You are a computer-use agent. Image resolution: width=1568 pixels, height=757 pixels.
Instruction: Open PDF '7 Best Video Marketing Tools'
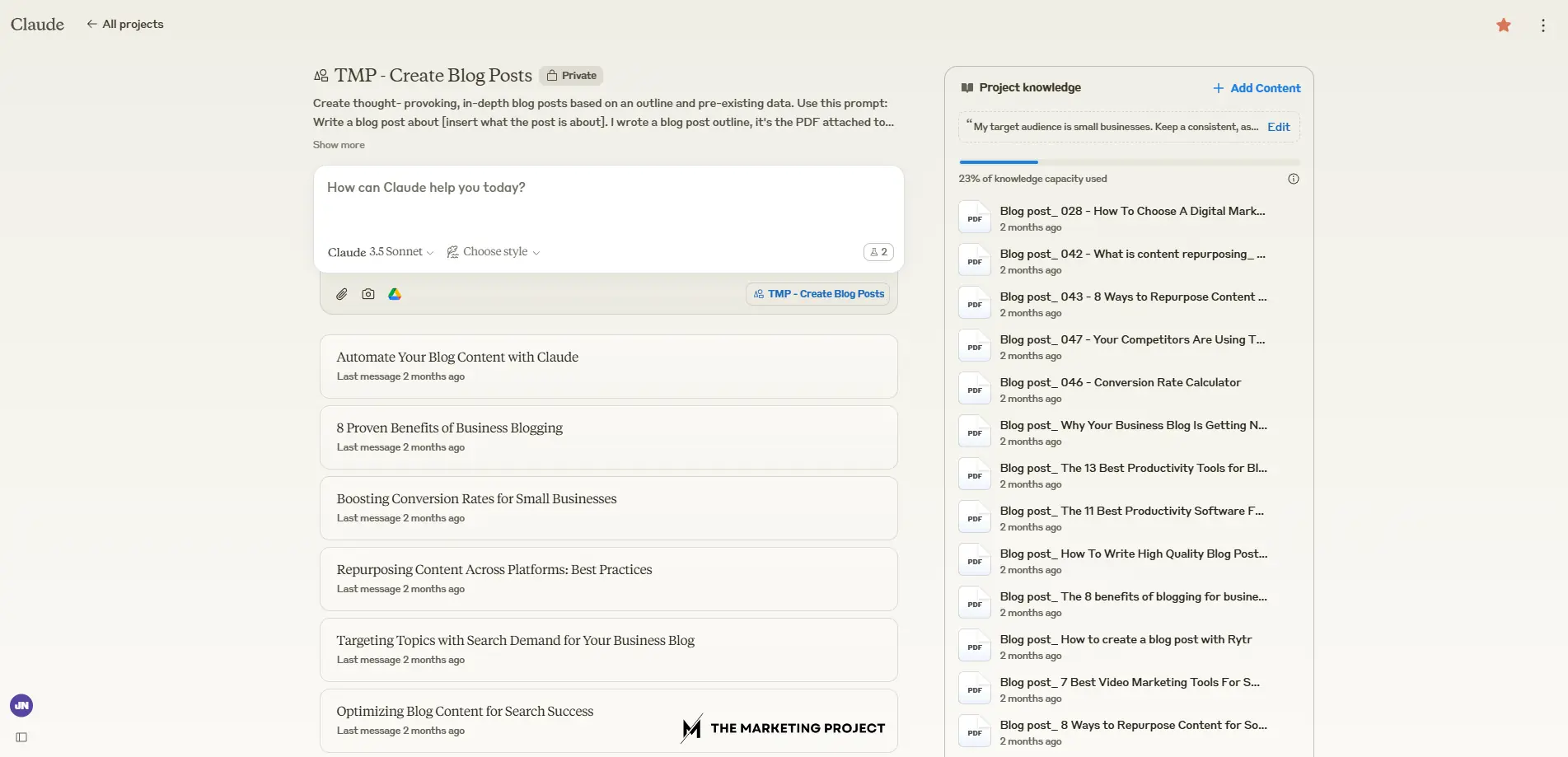[1129, 689]
